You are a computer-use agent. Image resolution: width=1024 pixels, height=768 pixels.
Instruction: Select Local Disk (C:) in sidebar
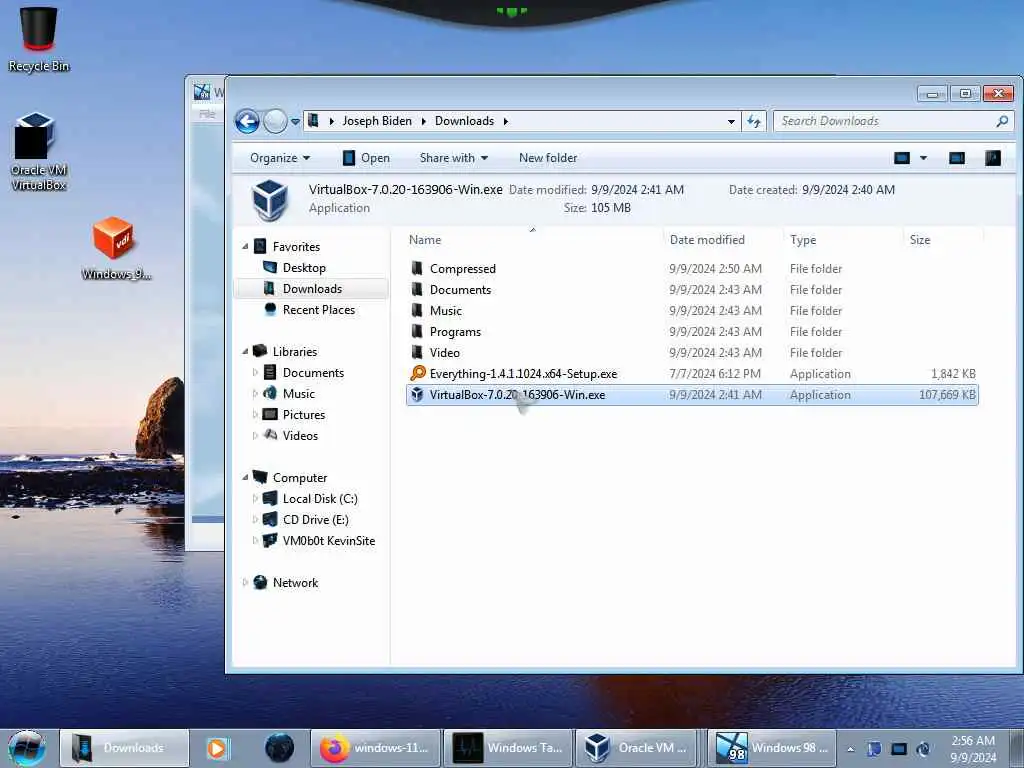coord(320,499)
